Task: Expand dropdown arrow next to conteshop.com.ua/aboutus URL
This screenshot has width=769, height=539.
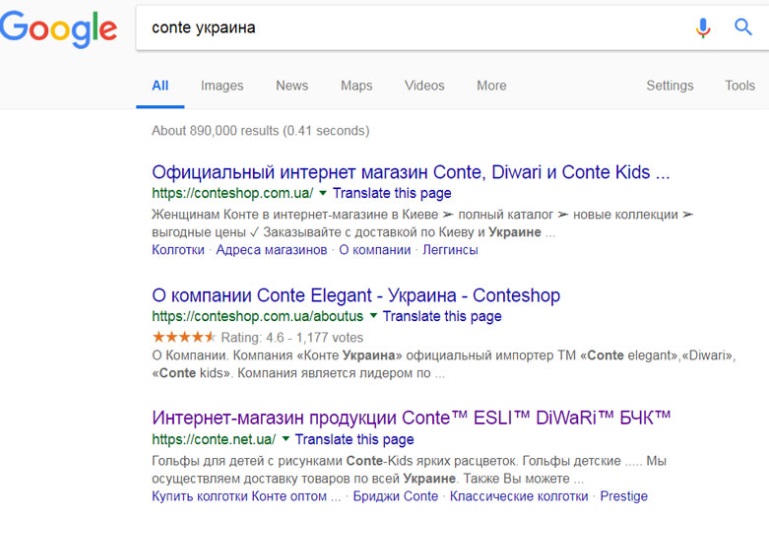Action: (374, 316)
